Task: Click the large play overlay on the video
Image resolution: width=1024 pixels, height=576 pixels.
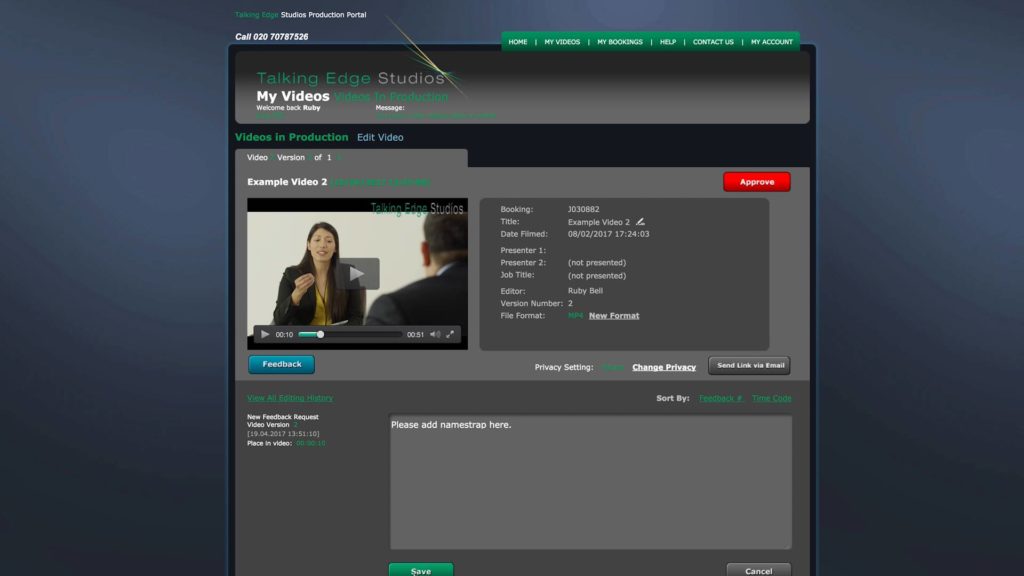Action: pos(357,273)
